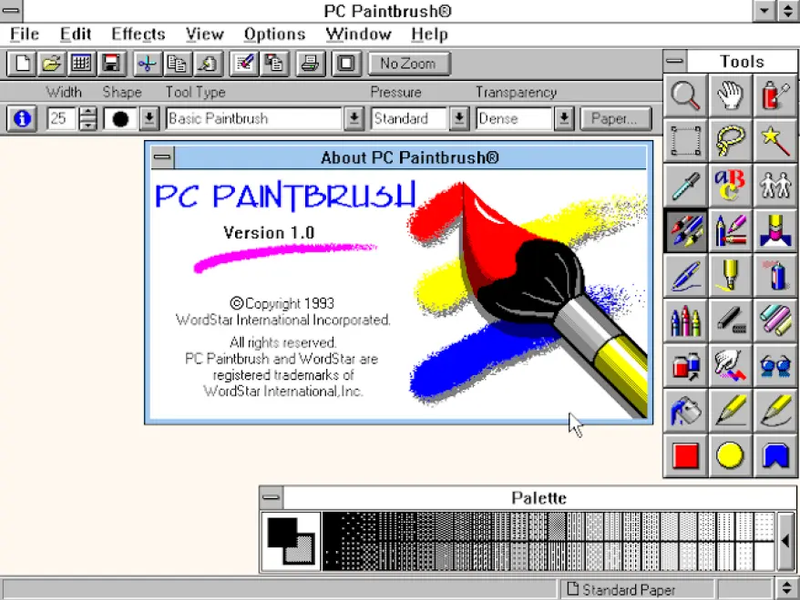Select the highlighted Paintbrushes tool
Viewport: 800px width, 600px height.
[686, 231]
